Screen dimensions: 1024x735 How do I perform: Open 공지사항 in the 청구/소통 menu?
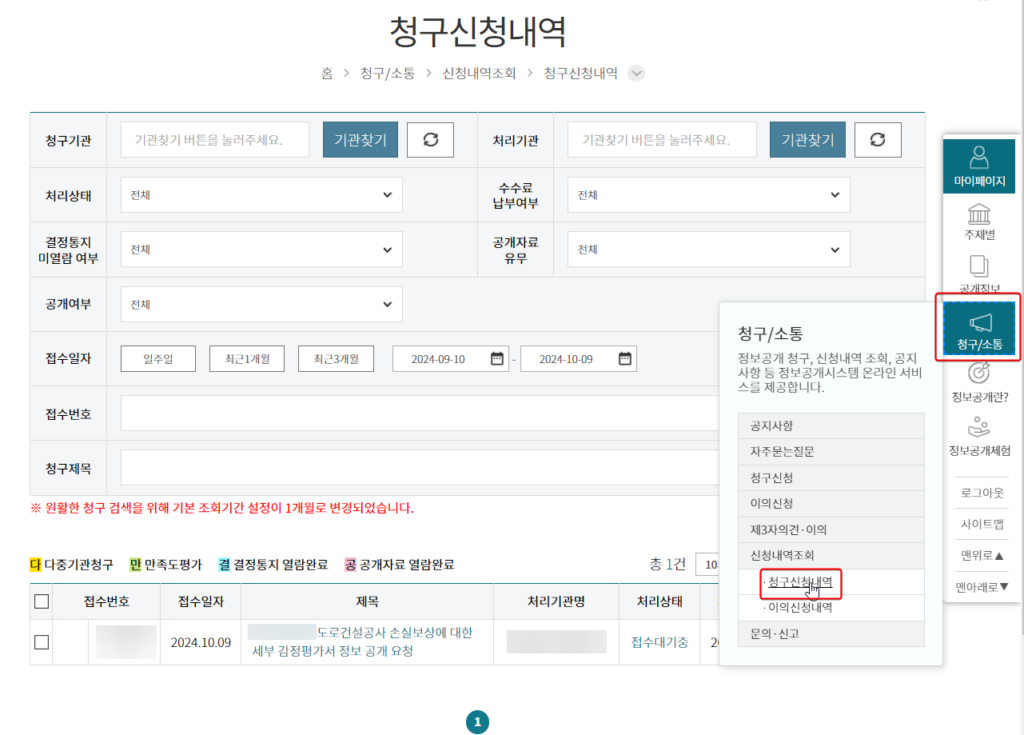click(x=831, y=426)
